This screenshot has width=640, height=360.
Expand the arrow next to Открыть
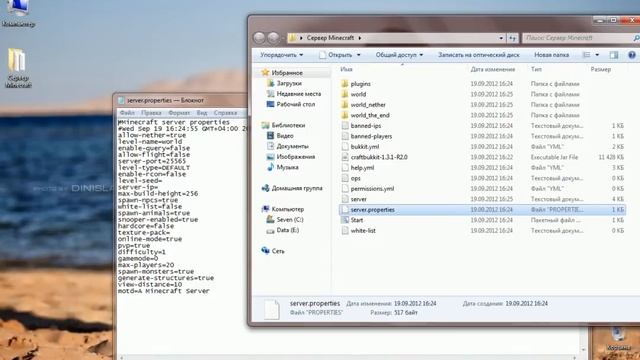[x=359, y=55]
